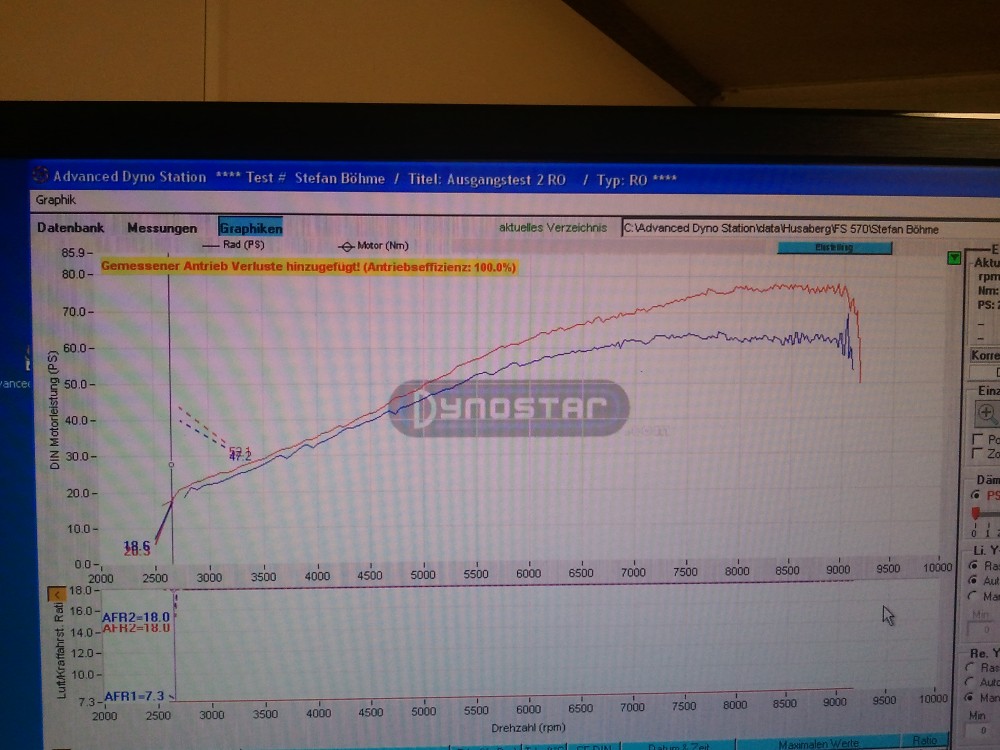This screenshot has height=750, width=1000.
Task: Click the circle marker on the vertical cursor line
Action: click(170, 465)
